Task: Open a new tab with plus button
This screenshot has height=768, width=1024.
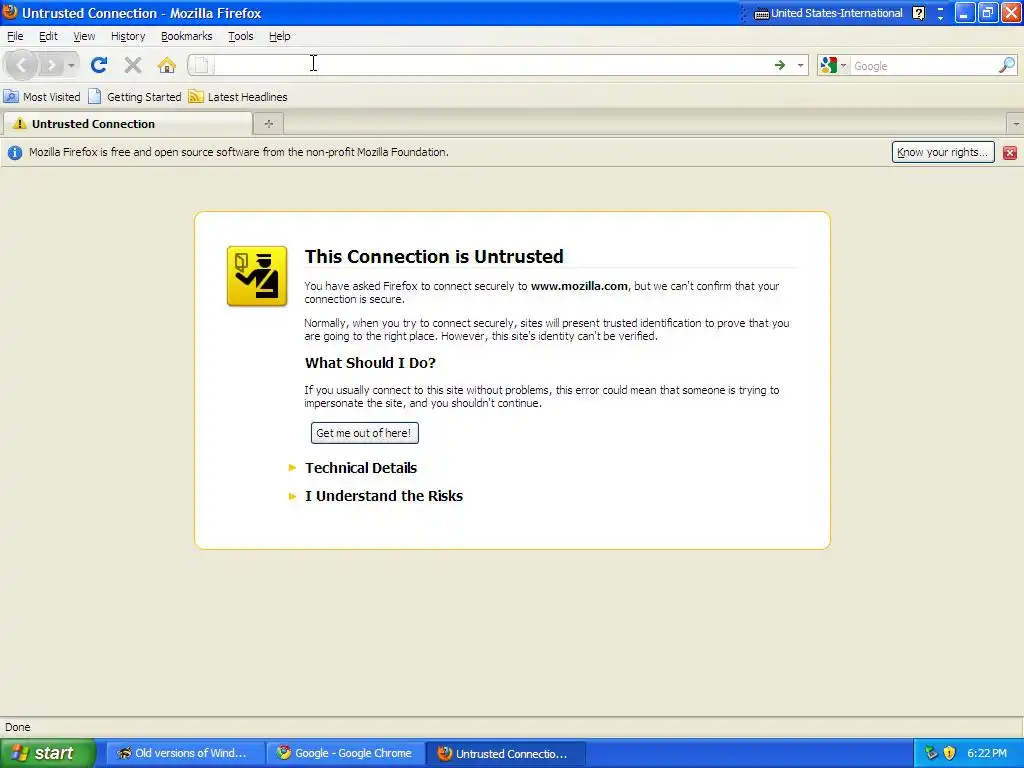Action: coord(268,123)
